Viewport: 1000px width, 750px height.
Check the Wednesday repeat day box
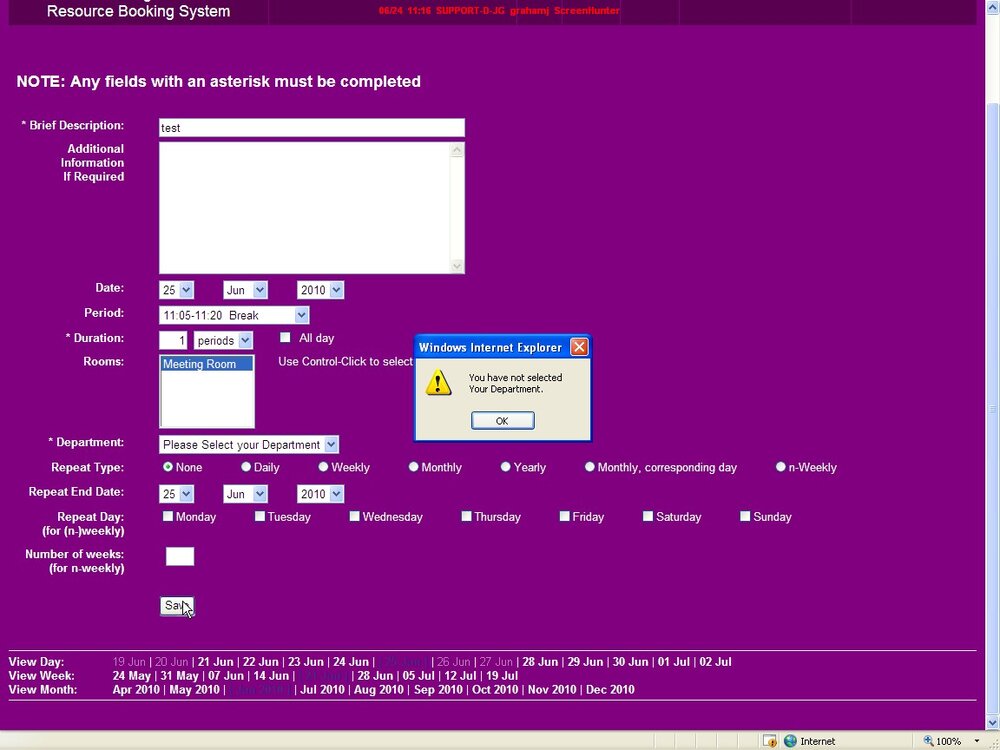[355, 516]
